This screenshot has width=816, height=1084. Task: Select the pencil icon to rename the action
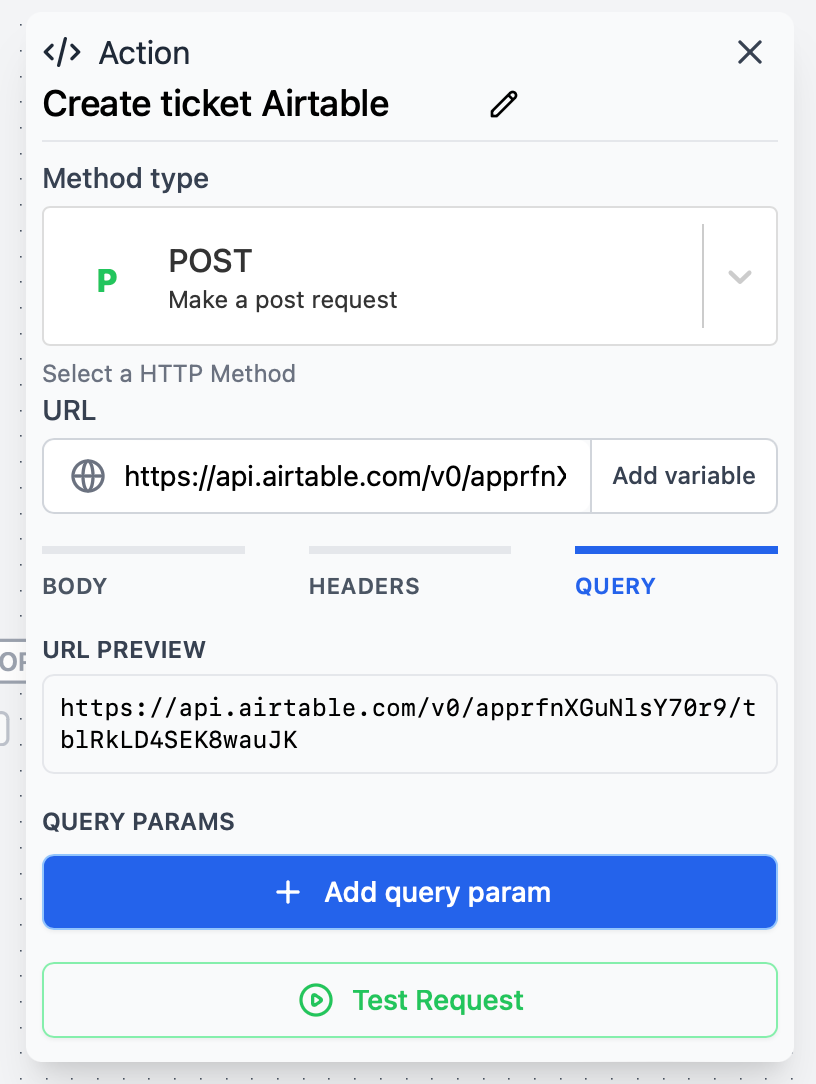(503, 103)
